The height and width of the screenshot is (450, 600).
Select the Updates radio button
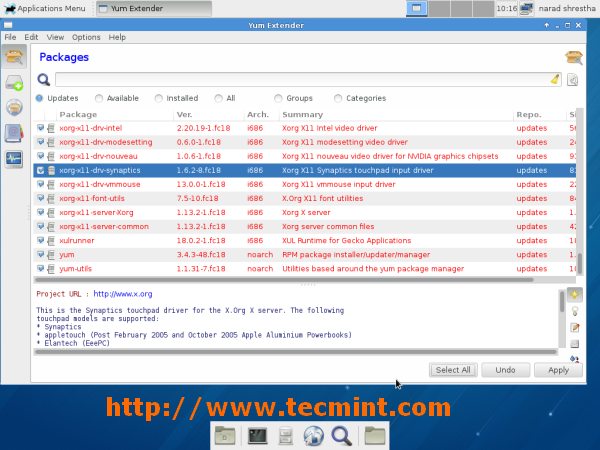(x=39, y=98)
